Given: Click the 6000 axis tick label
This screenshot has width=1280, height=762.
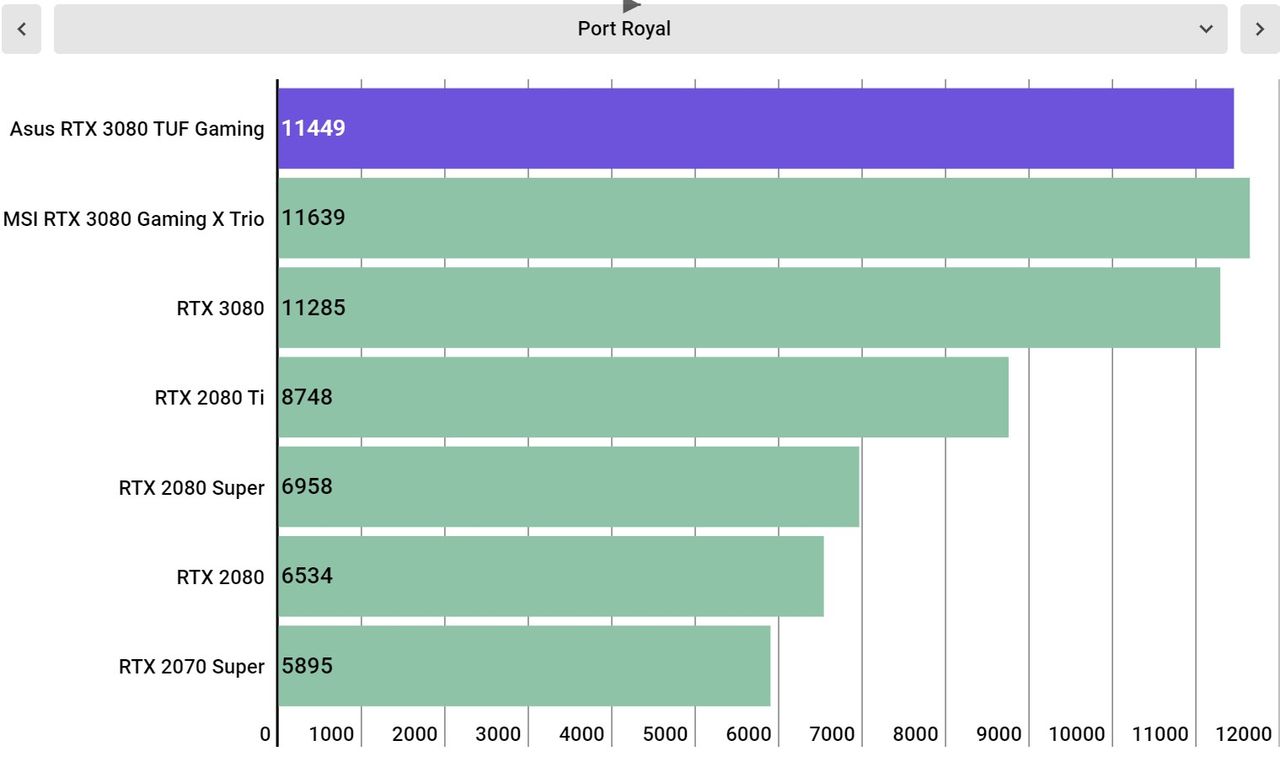Looking at the screenshot, I should 748,735.
